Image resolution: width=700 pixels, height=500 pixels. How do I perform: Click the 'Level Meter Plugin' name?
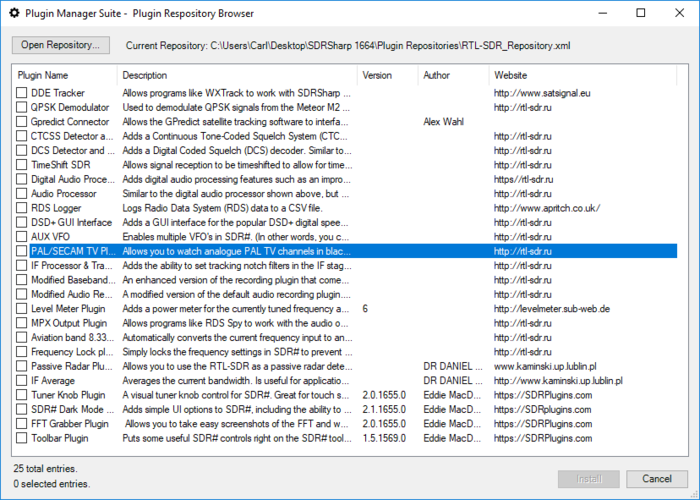click(68, 308)
